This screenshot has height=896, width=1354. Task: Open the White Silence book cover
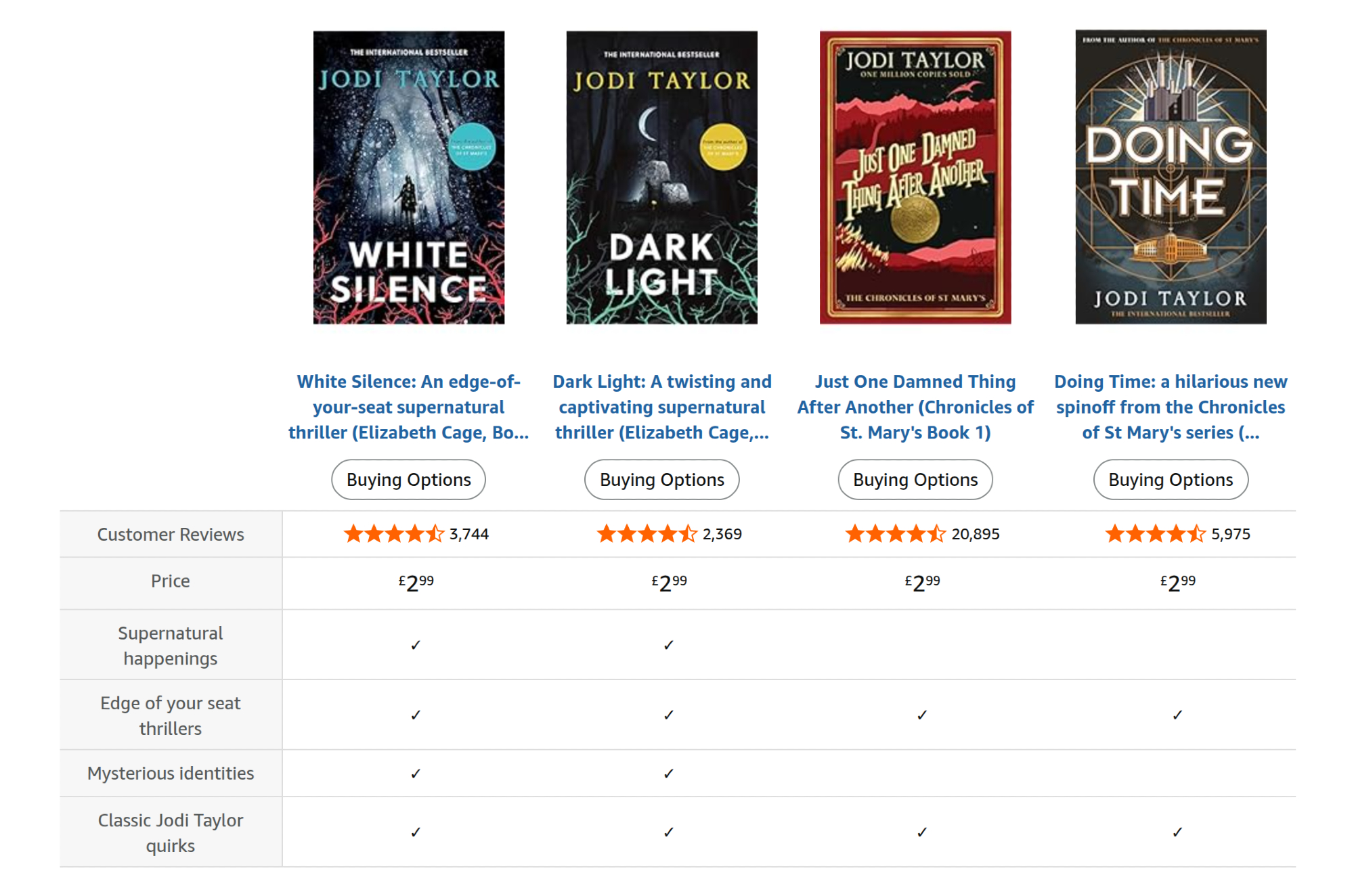408,177
